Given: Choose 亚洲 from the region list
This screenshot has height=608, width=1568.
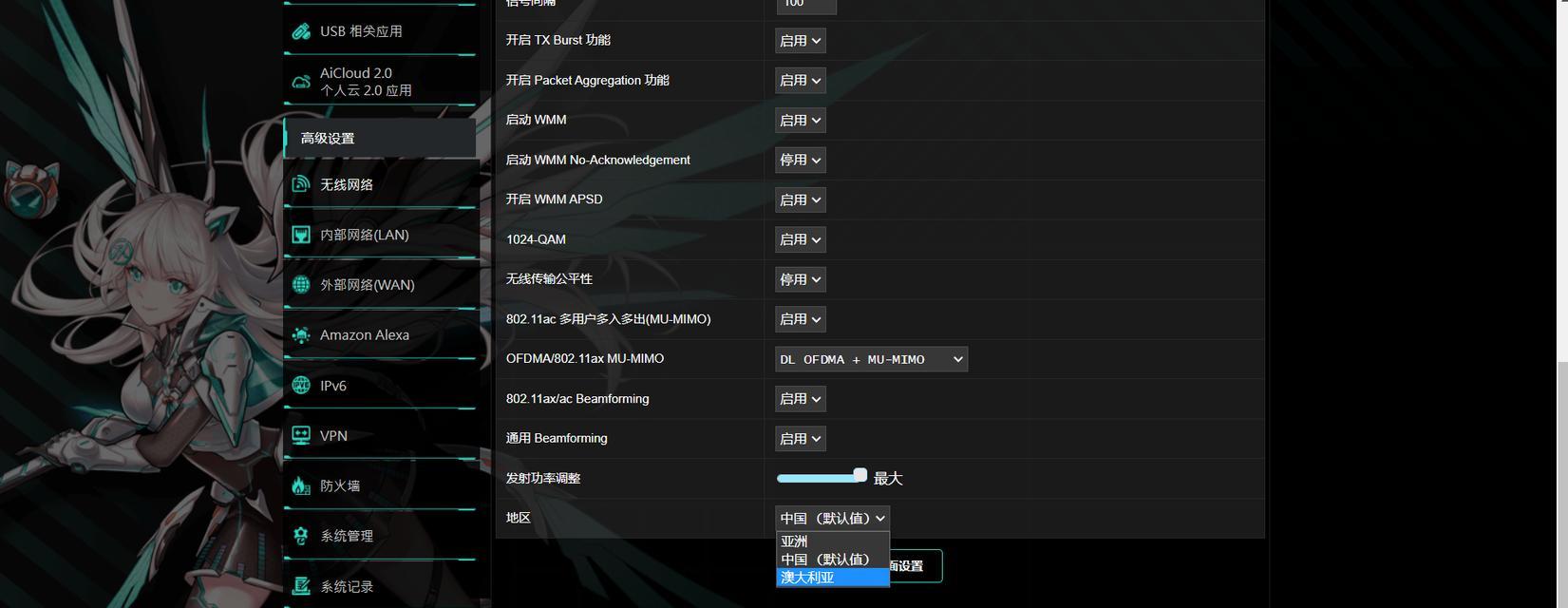Looking at the screenshot, I should pos(833,541).
